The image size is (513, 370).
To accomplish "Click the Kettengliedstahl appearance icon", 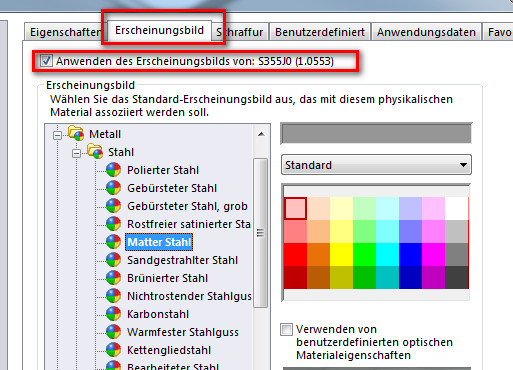I will coord(113,350).
